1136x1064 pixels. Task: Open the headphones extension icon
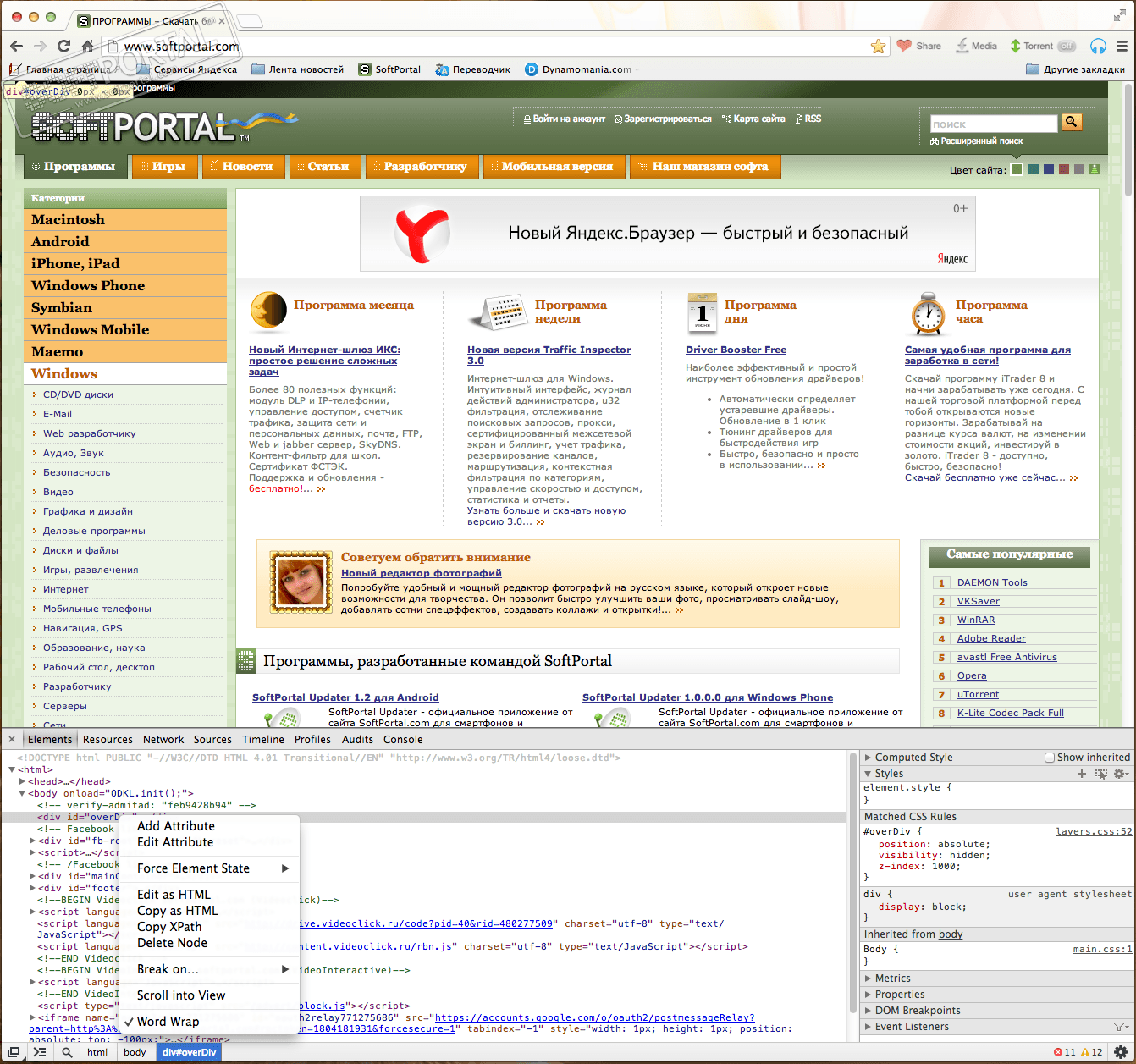(x=1098, y=46)
